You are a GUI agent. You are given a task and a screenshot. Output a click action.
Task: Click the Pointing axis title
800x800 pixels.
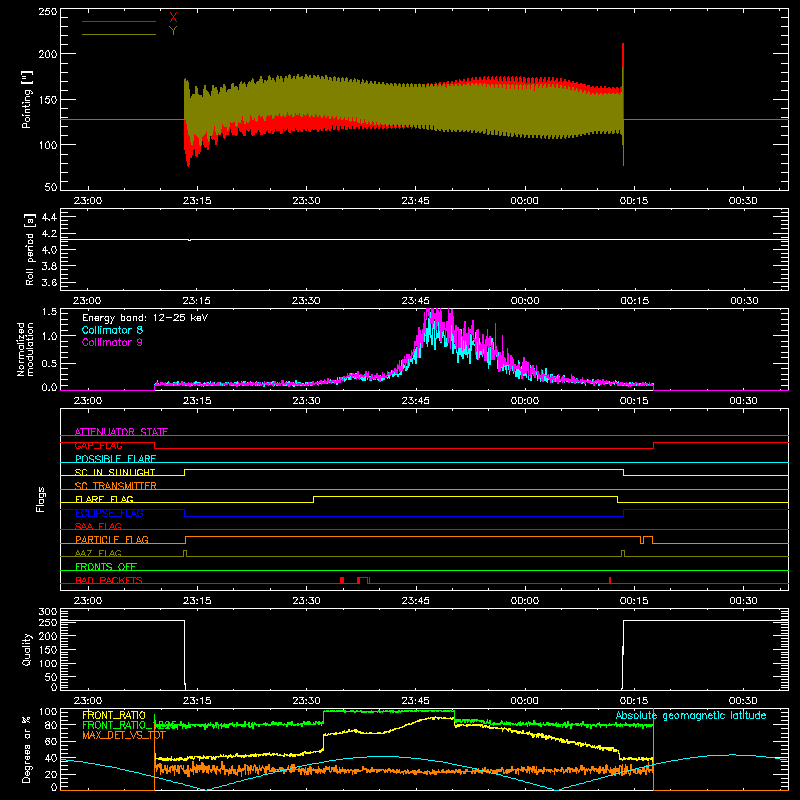pos(27,99)
